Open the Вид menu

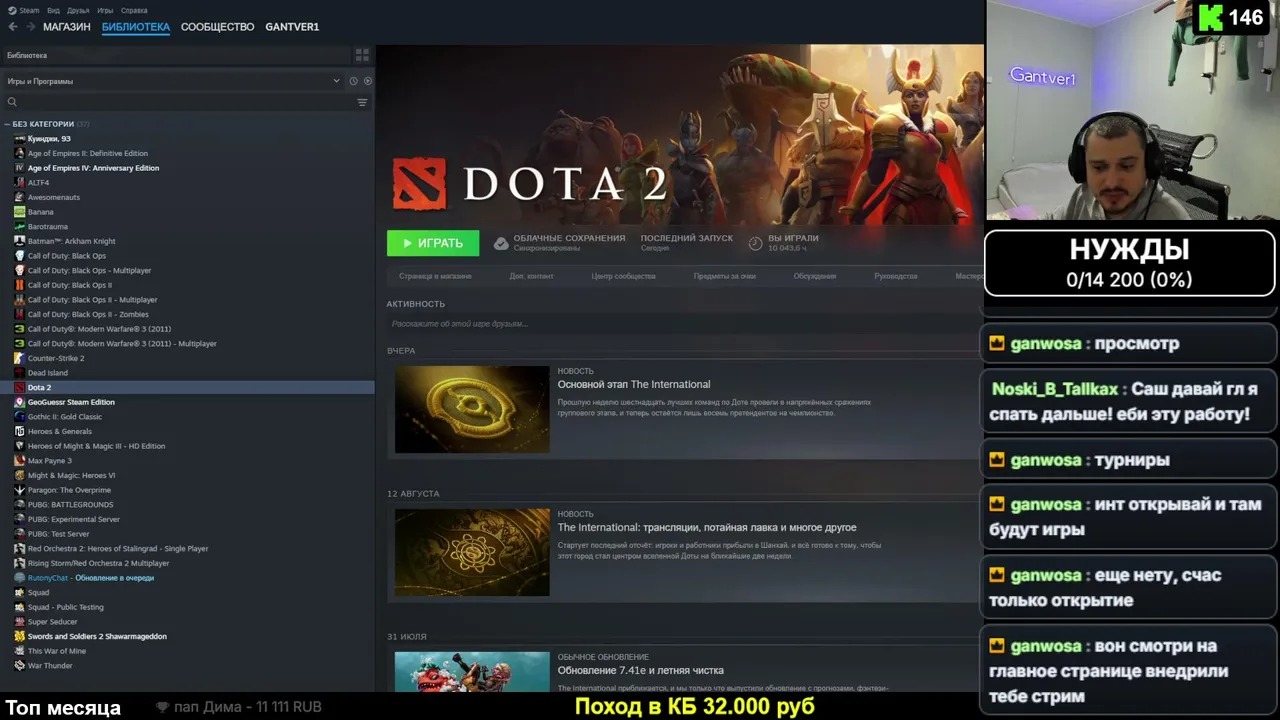pyautogui.click(x=54, y=10)
